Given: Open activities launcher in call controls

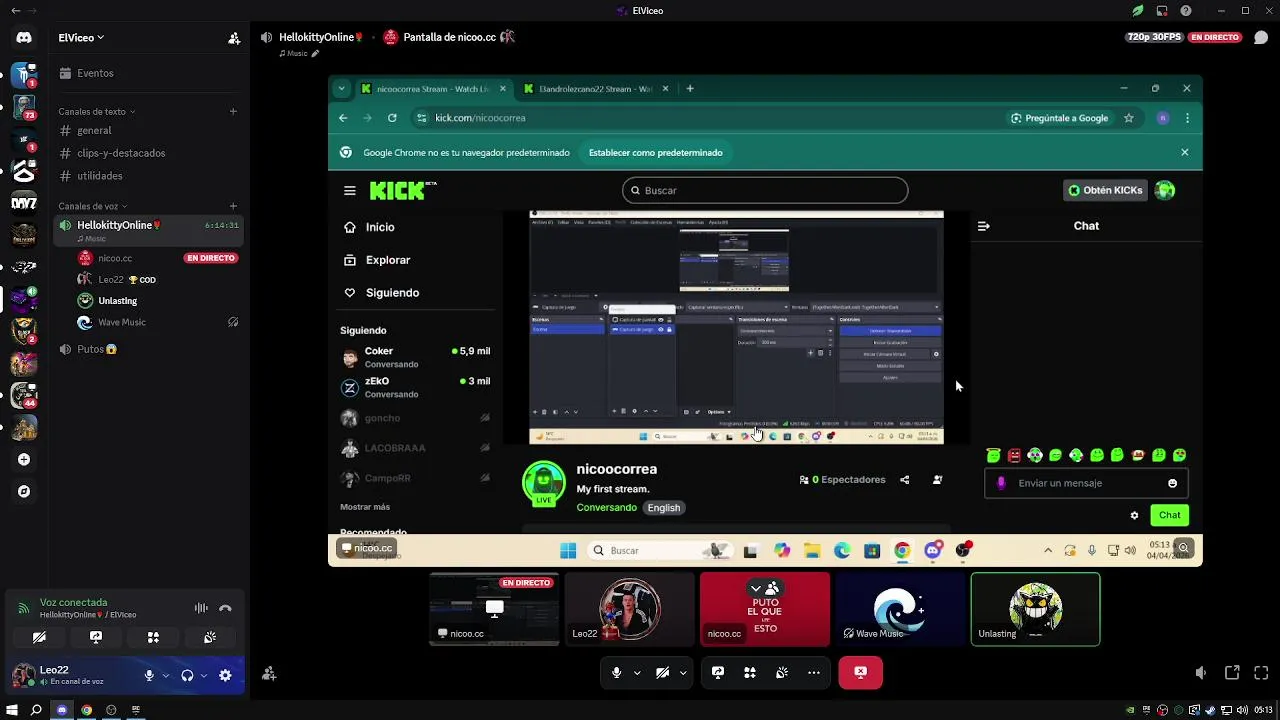Looking at the screenshot, I should [750, 673].
